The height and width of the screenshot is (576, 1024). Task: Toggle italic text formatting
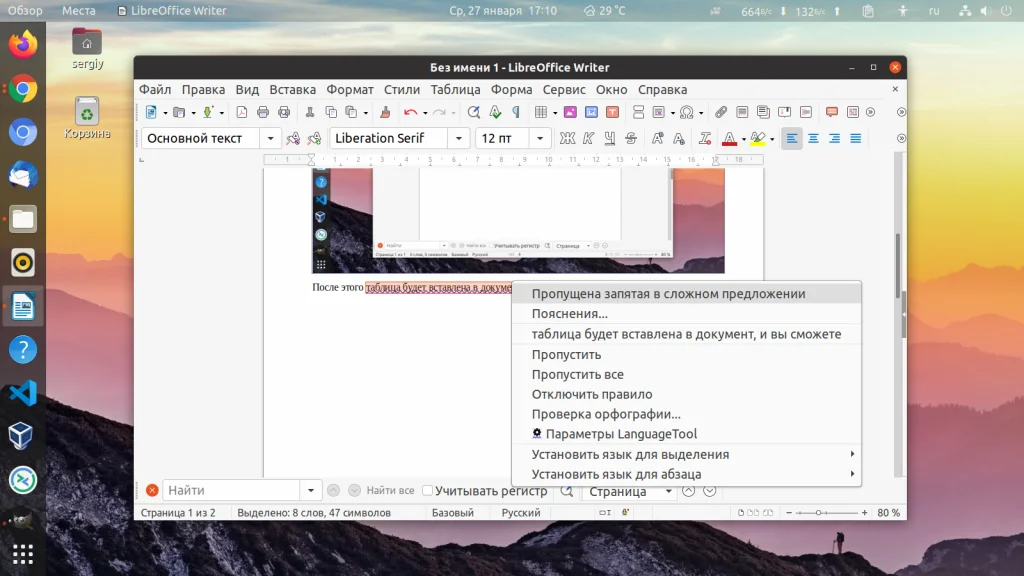tap(588, 138)
